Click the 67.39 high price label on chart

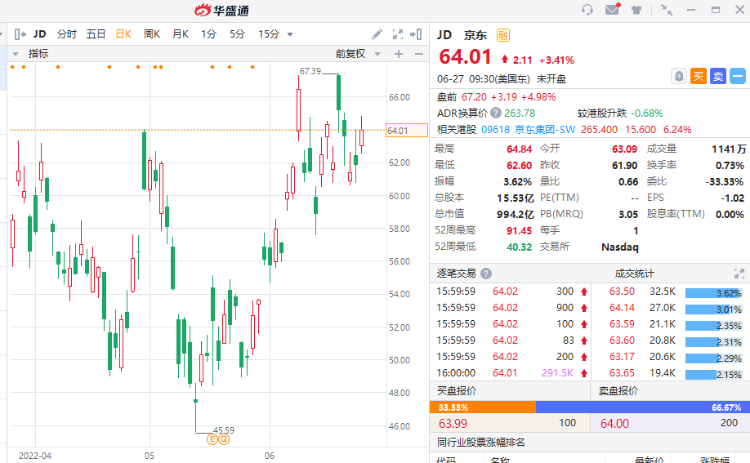[x=310, y=71]
